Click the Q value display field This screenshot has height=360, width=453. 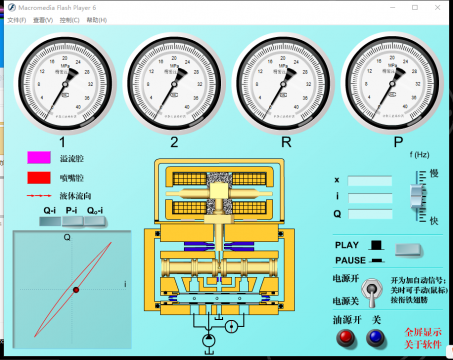(370, 214)
